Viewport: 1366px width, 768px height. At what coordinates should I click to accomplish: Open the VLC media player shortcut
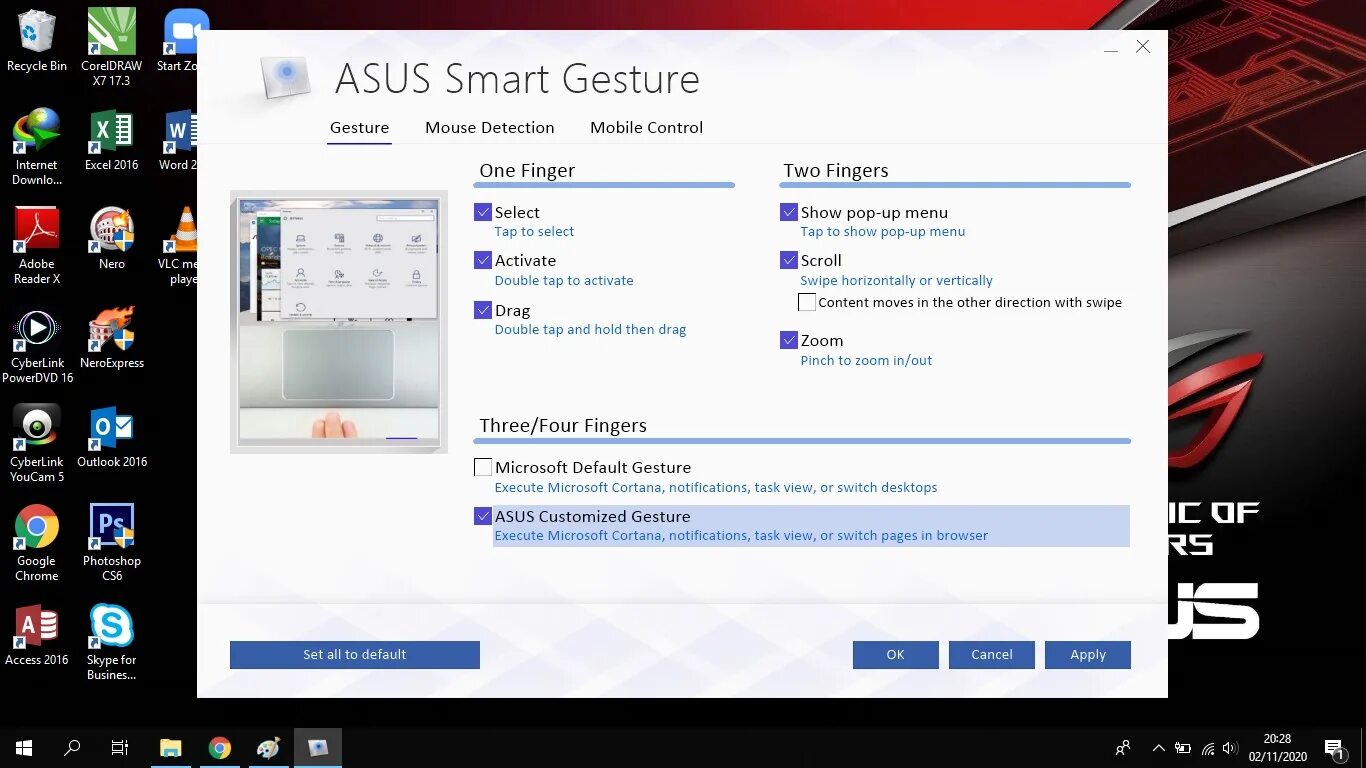pyautogui.click(x=177, y=246)
